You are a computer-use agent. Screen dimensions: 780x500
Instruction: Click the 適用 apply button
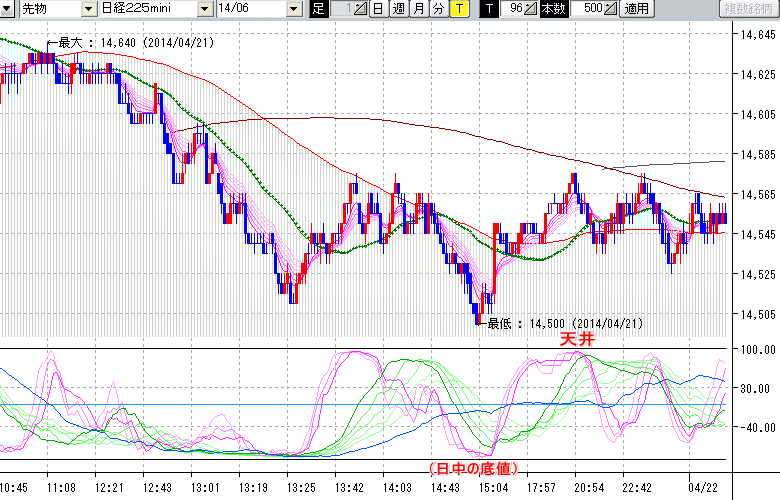click(x=636, y=9)
